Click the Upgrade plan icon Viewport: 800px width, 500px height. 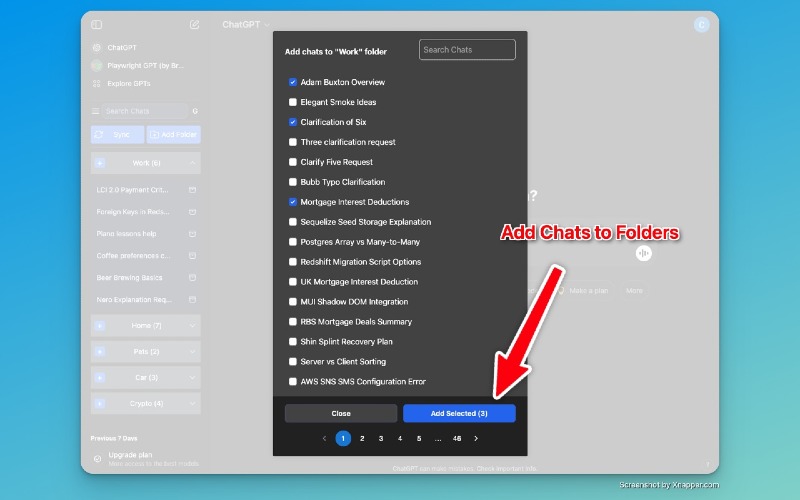(x=97, y=459)
